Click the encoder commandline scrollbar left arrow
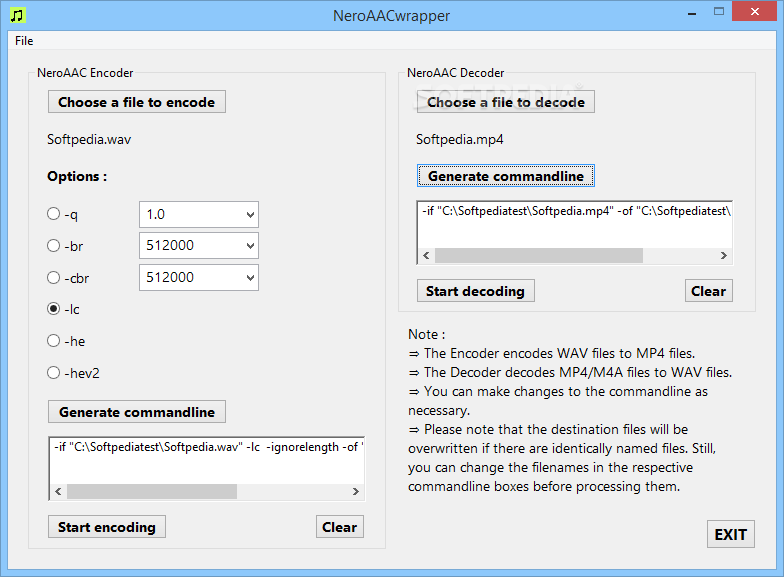This screenshot has width=784, height=577. (58, 492)
